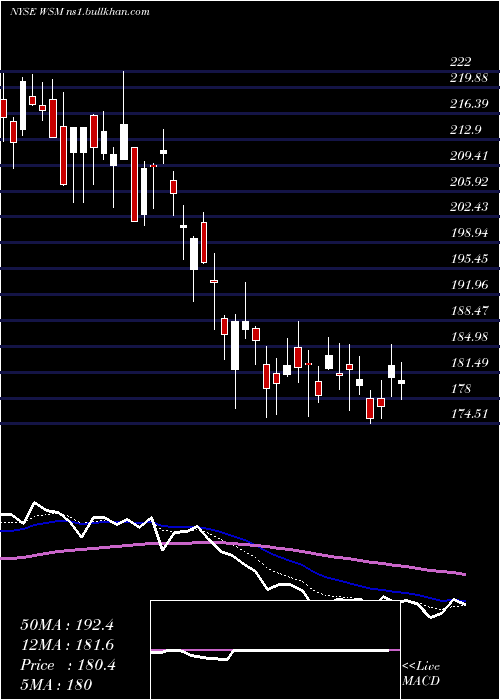Click the 174.51 price level label

coord(469,414)
